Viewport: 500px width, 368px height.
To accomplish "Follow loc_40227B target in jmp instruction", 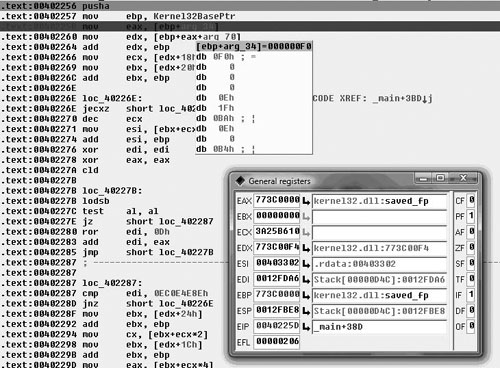I will (186, 252).
